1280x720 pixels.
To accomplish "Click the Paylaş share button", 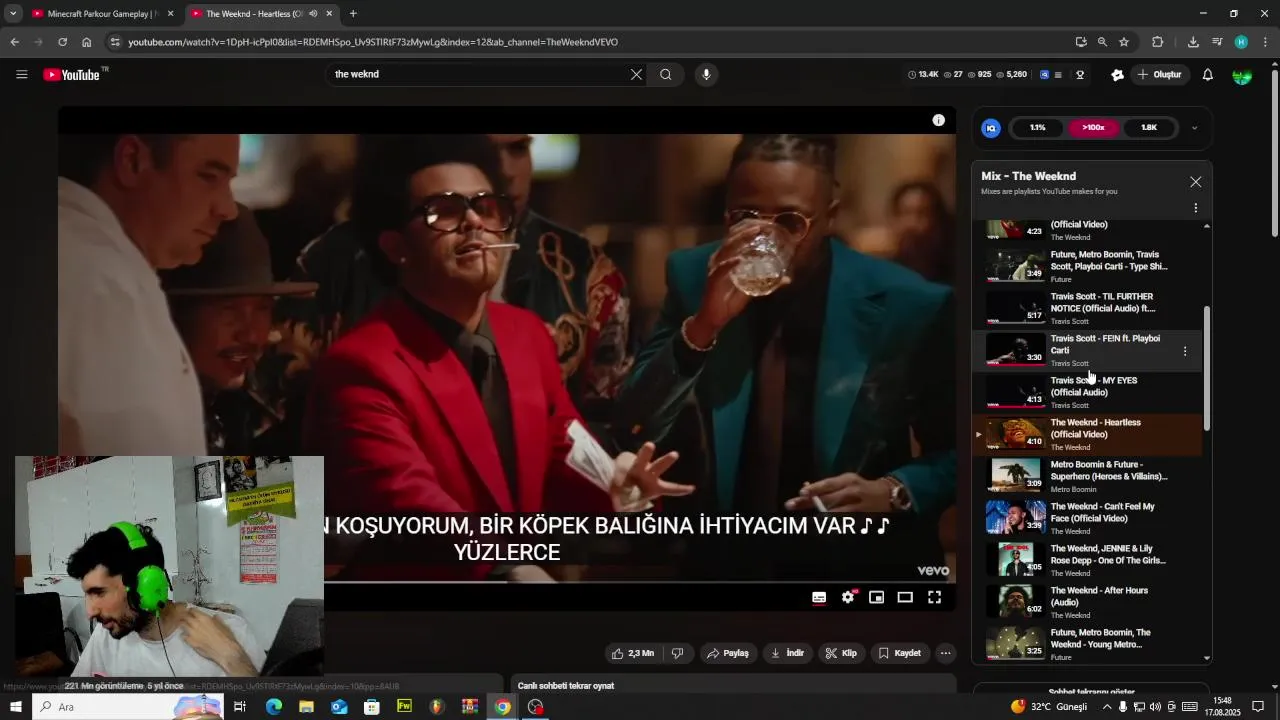I will [x=728, y=653].
